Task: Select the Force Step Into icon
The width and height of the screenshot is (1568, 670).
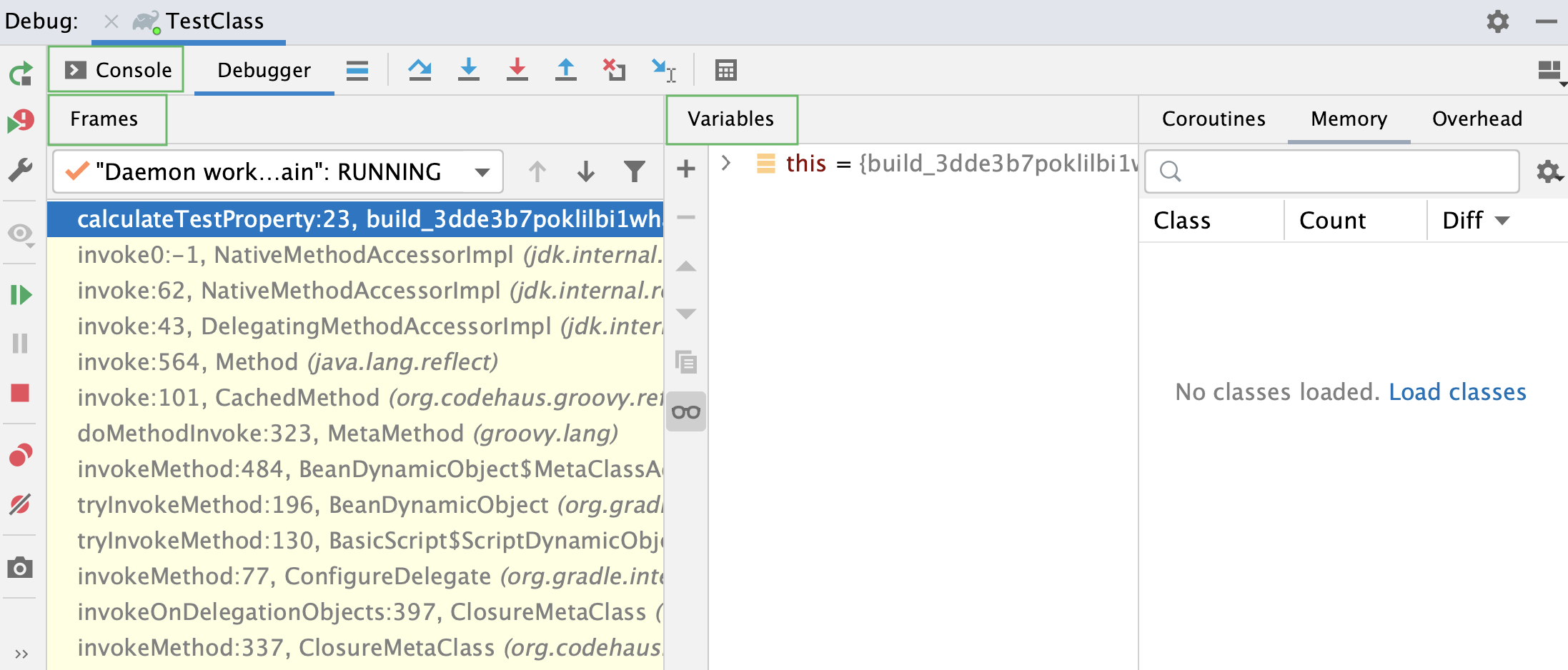Action: pos(517,69)
